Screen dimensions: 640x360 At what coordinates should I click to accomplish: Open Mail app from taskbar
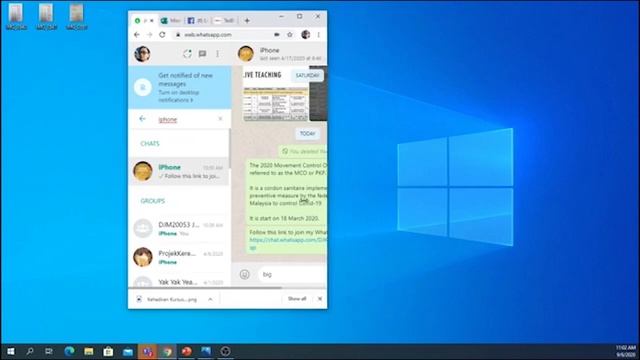tap(128, 351)
